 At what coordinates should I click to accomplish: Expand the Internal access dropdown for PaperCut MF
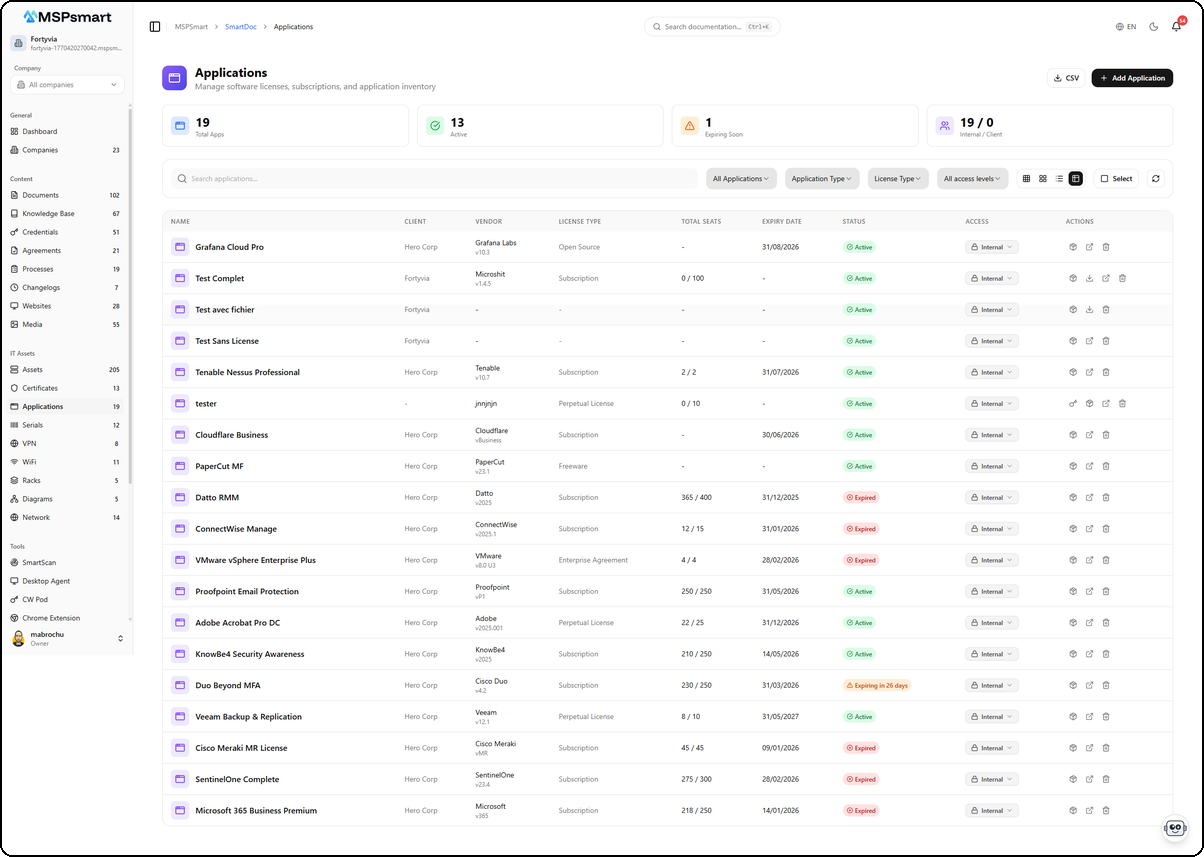[x=991, y=466]
